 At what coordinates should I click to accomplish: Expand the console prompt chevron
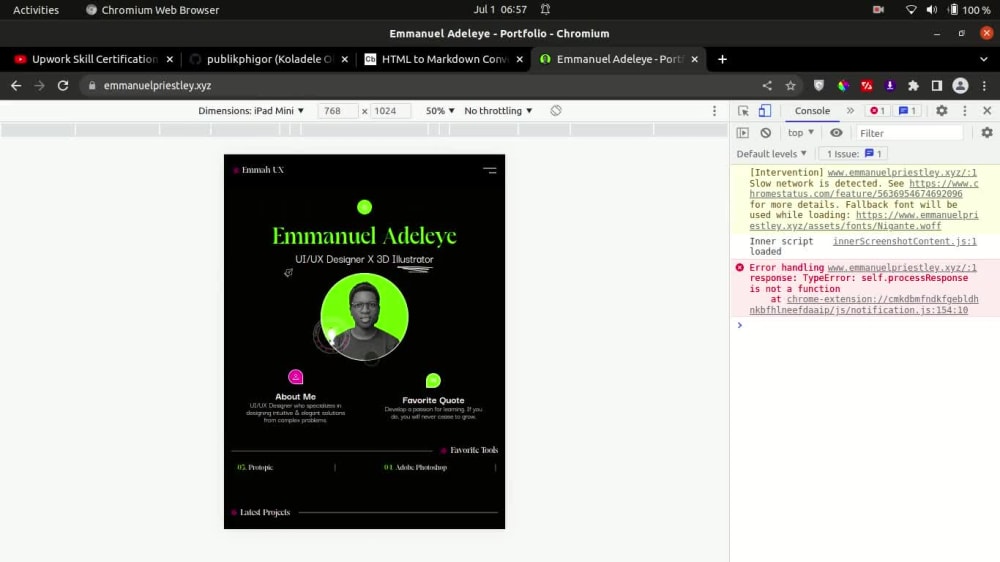(740, 325)
